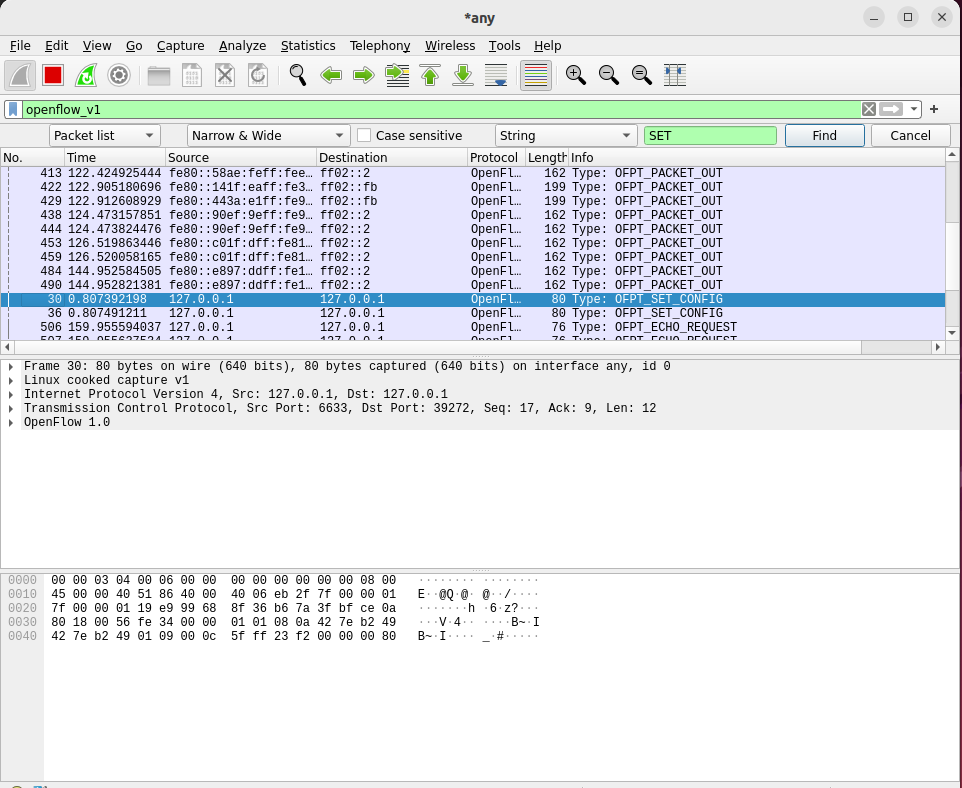Click display filter bookmark icon
The width and height of the screenshot is (962, 788).
[x=13, y=109]
